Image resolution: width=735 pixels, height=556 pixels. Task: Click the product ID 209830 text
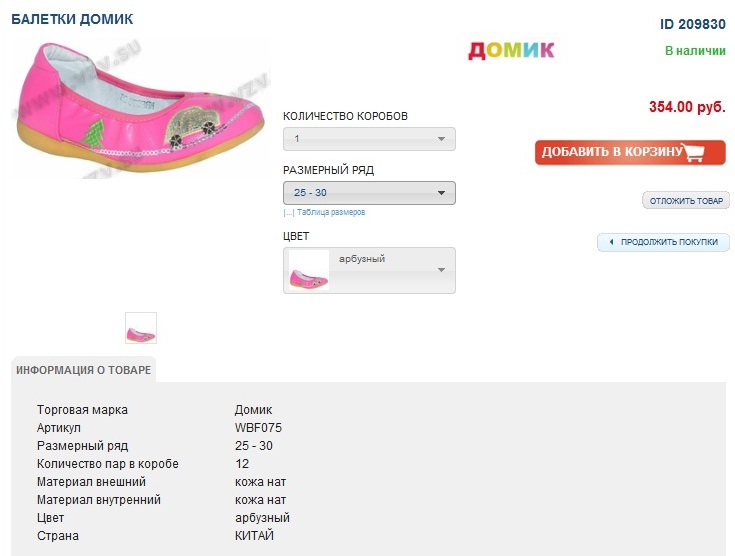(x=692, y=24)
